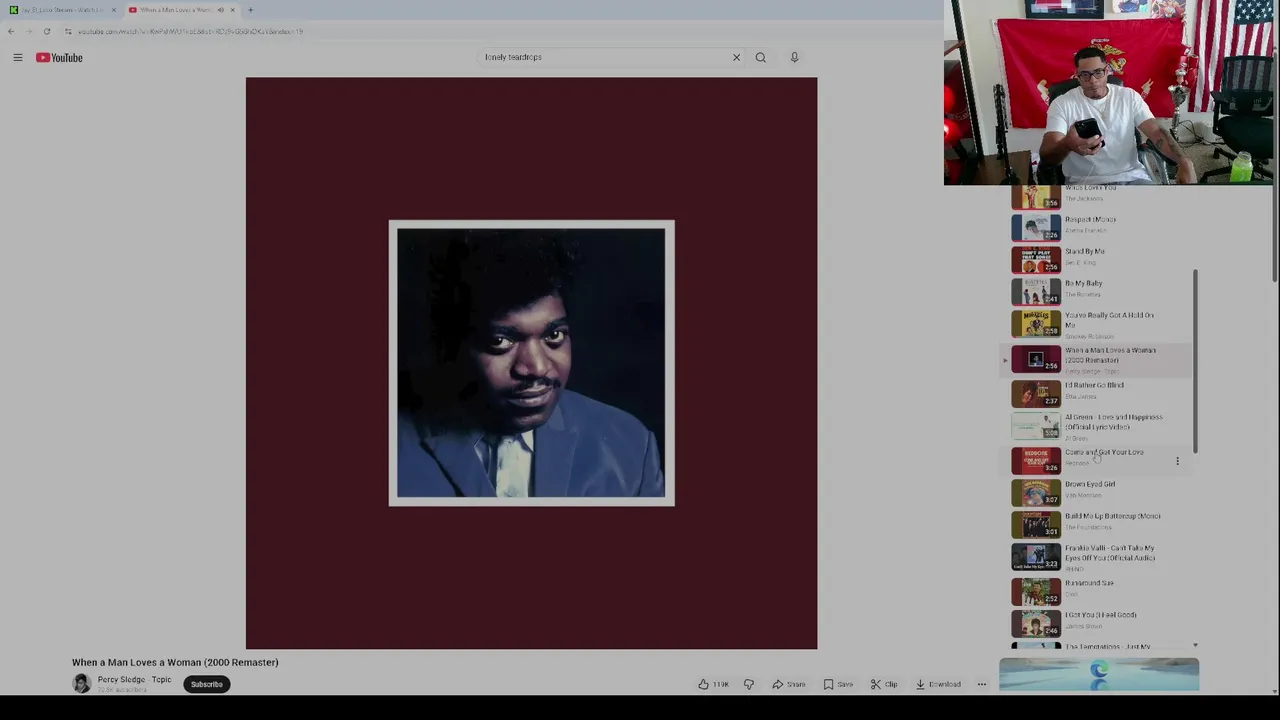
Task: Share the video
Action: pos(789,684)
